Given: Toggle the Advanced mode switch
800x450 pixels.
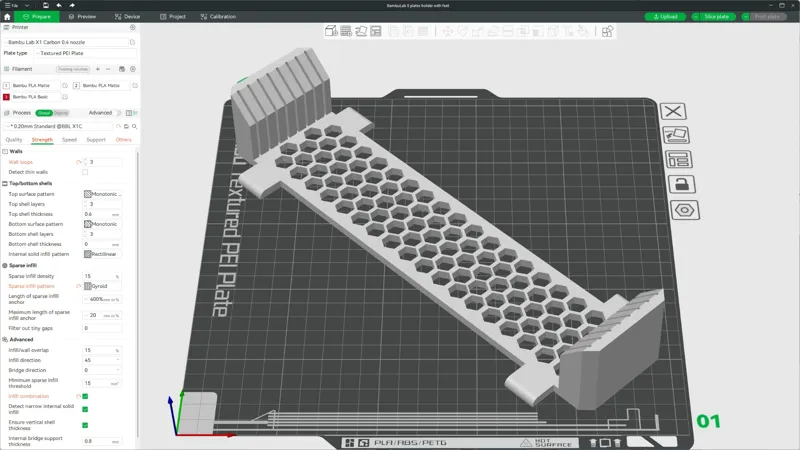Looking at the screenshot, I should click(118, 113).
